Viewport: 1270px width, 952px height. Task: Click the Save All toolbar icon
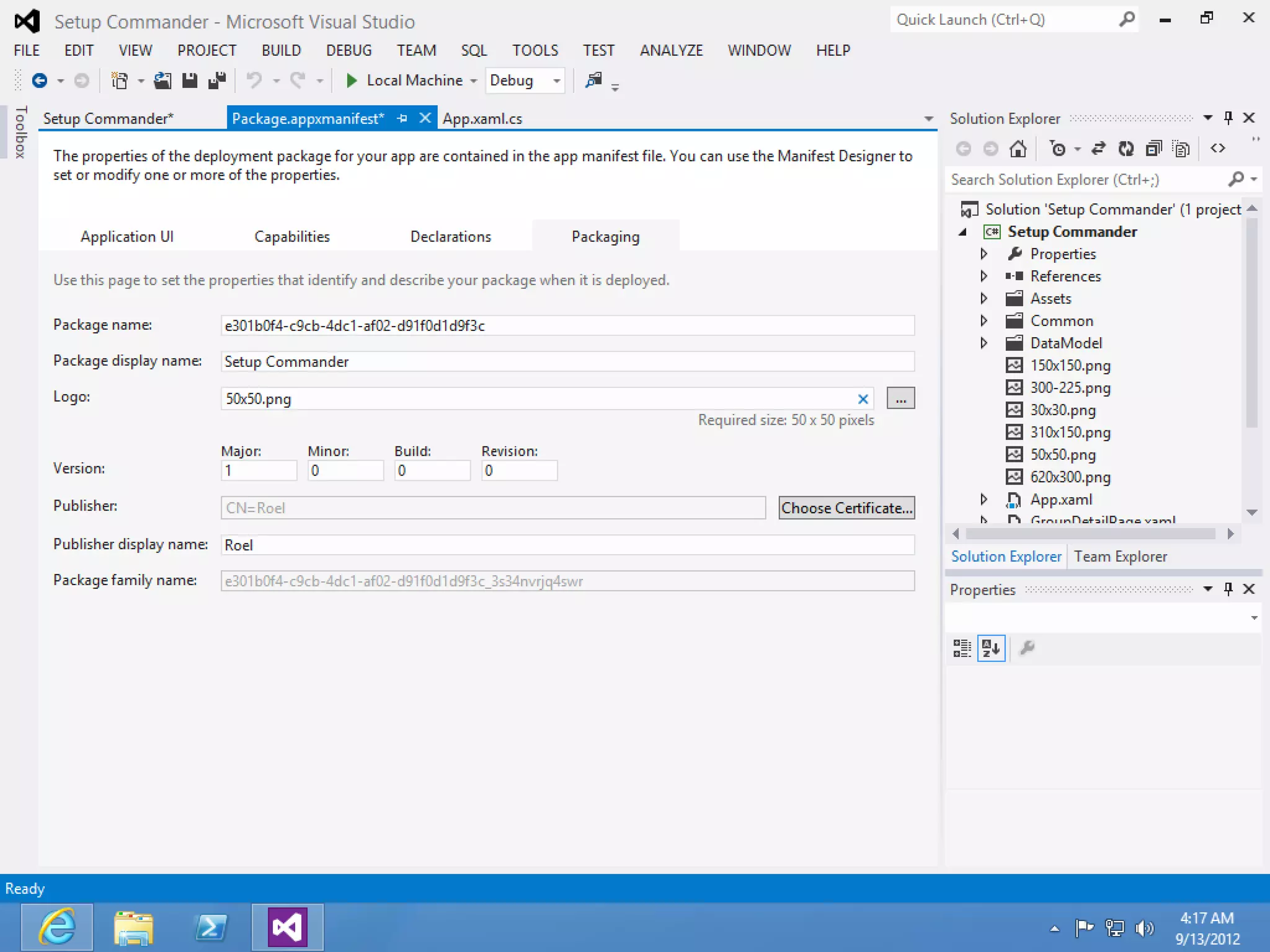[217, 81]
